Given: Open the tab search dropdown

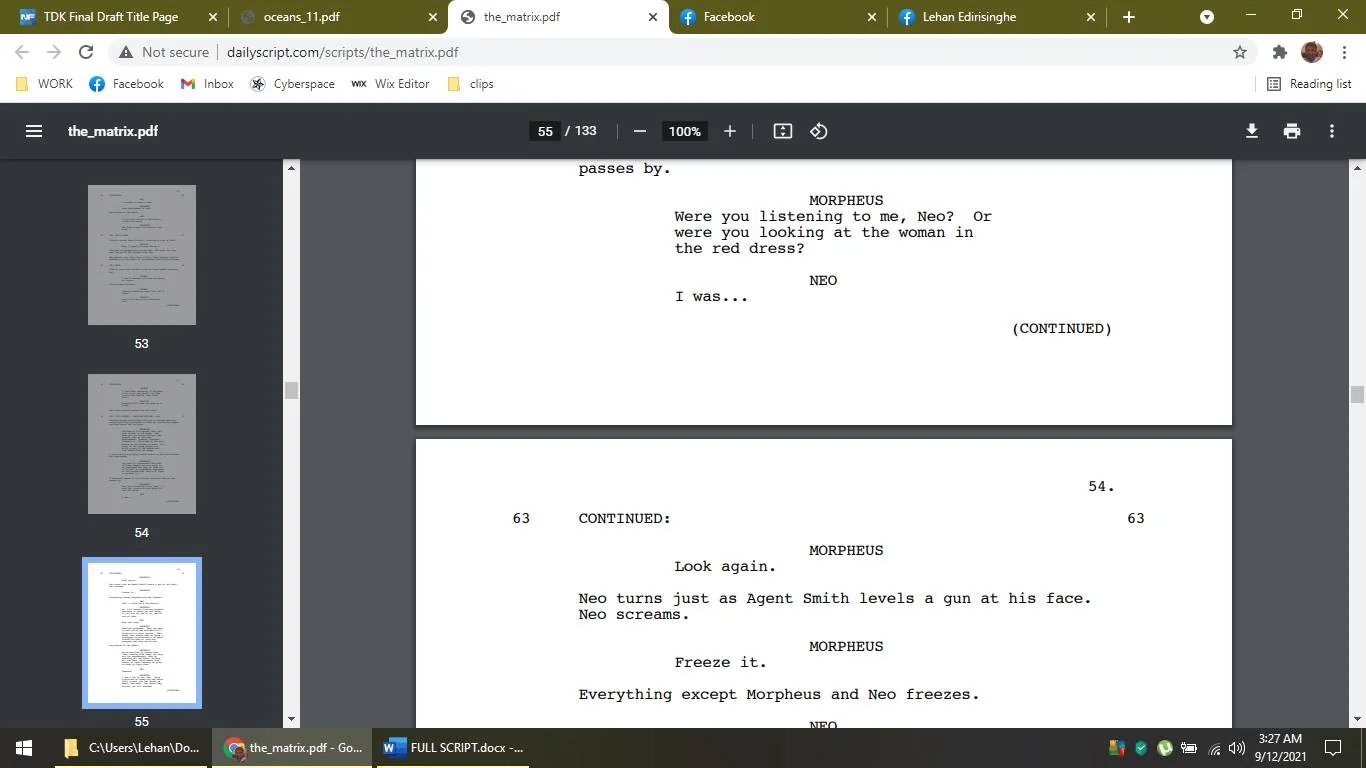Looking at the screenshot, I should click(x=1207, y=17).
